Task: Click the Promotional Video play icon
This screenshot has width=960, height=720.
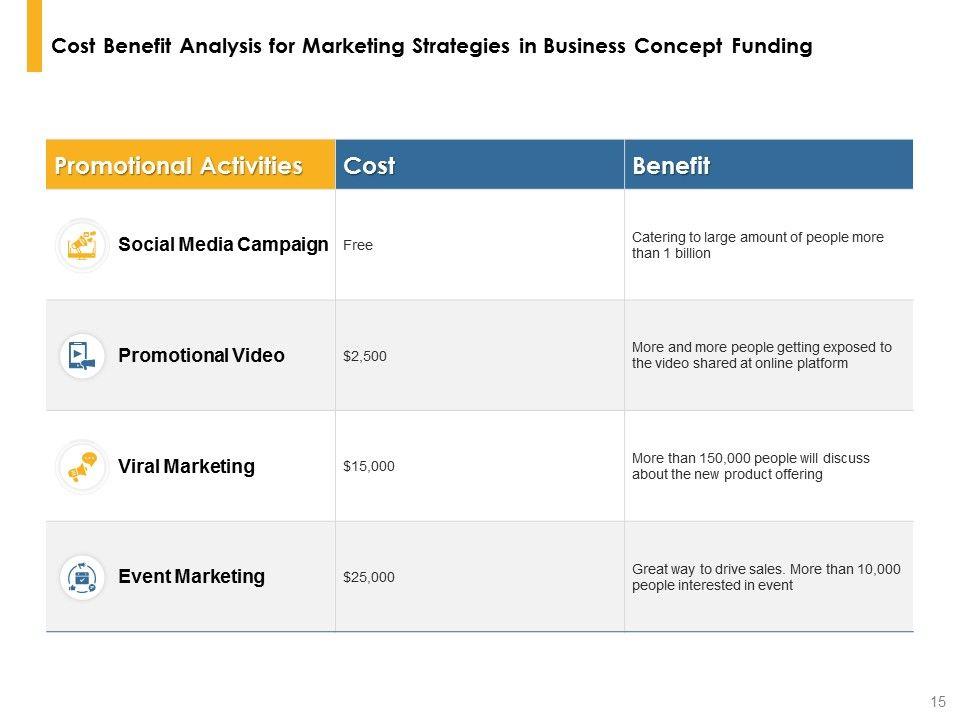Action: click(x=82, y=355)
